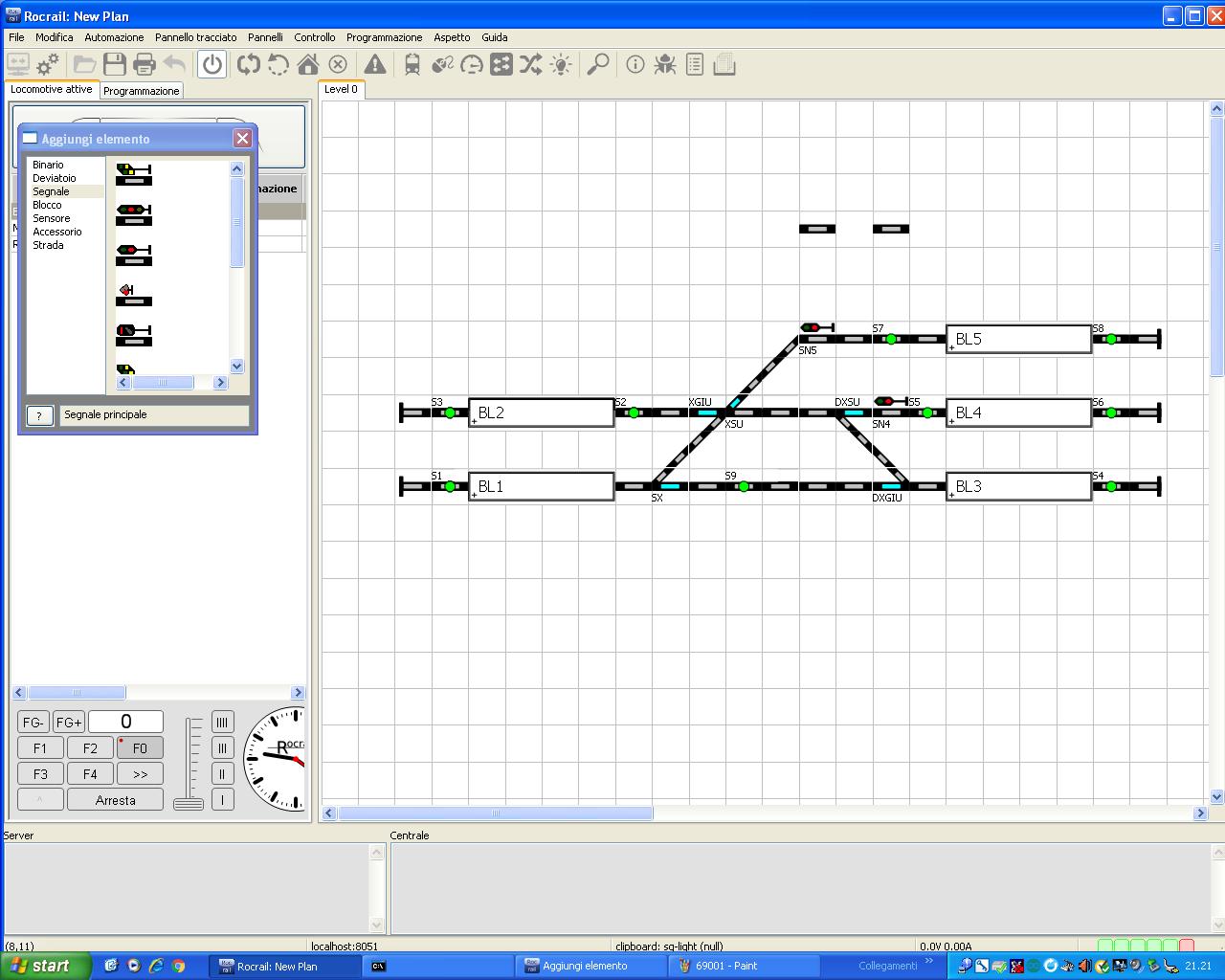Select Blocco in element list

coord(47,205)
